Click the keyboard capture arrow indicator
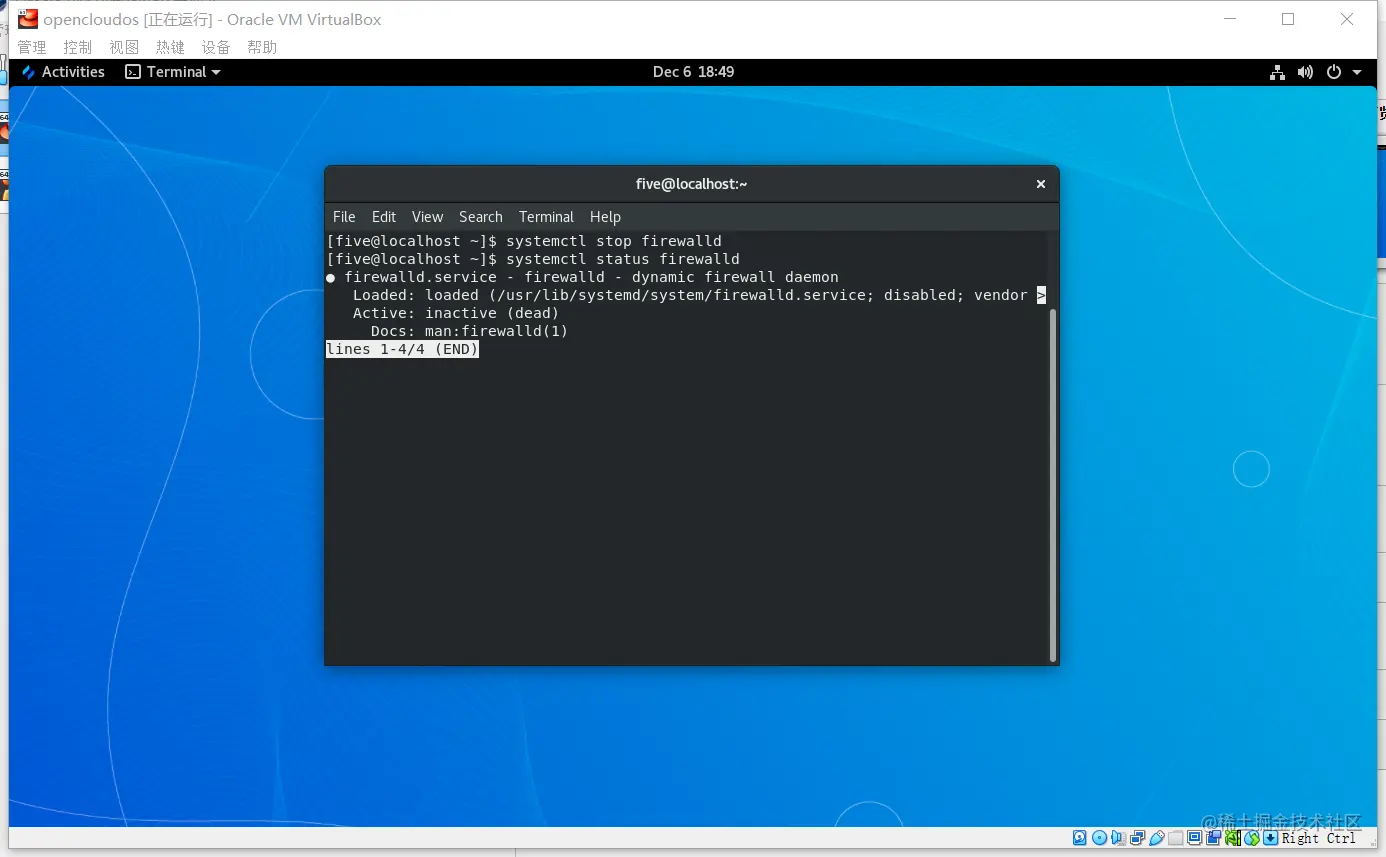 1270,838
